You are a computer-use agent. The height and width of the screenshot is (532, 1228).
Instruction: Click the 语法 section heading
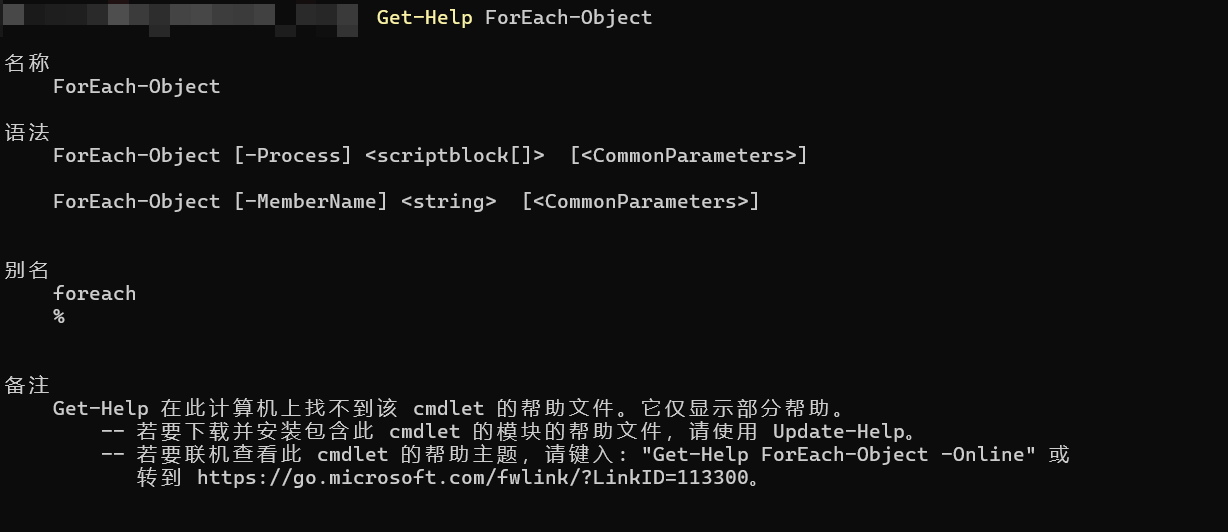point(27,133)
